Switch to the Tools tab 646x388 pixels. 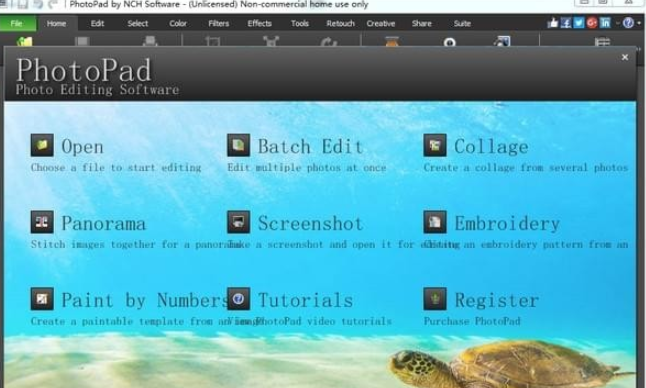(x=300, y=23)
